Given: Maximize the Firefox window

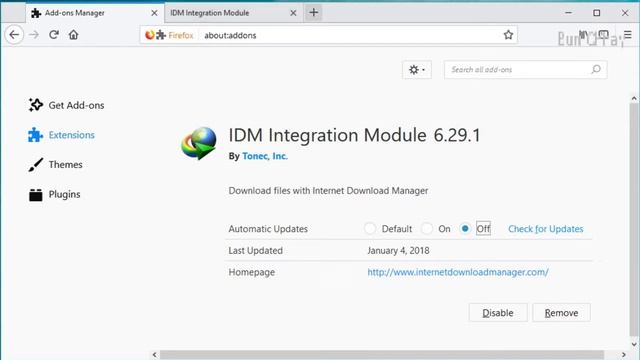Looking at the screenshot, I should 597,13.
